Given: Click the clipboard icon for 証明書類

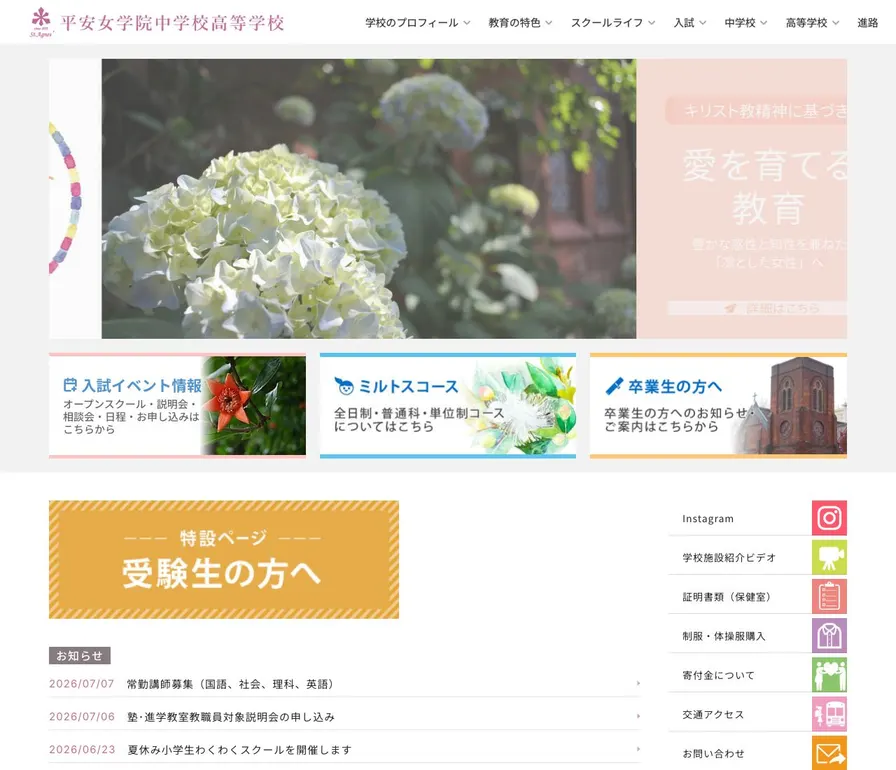Looking at the screenshot, I should (x=829, y=596).
